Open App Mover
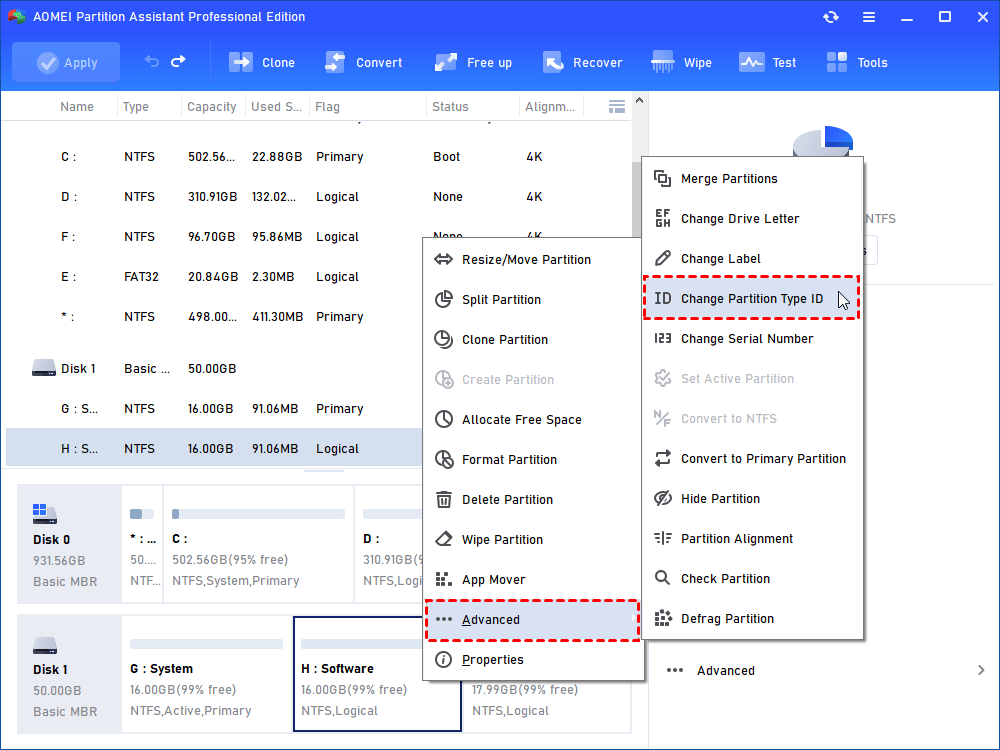This screenshot has width=1000, height=750. pyautogui.click(x=533, y=580)
